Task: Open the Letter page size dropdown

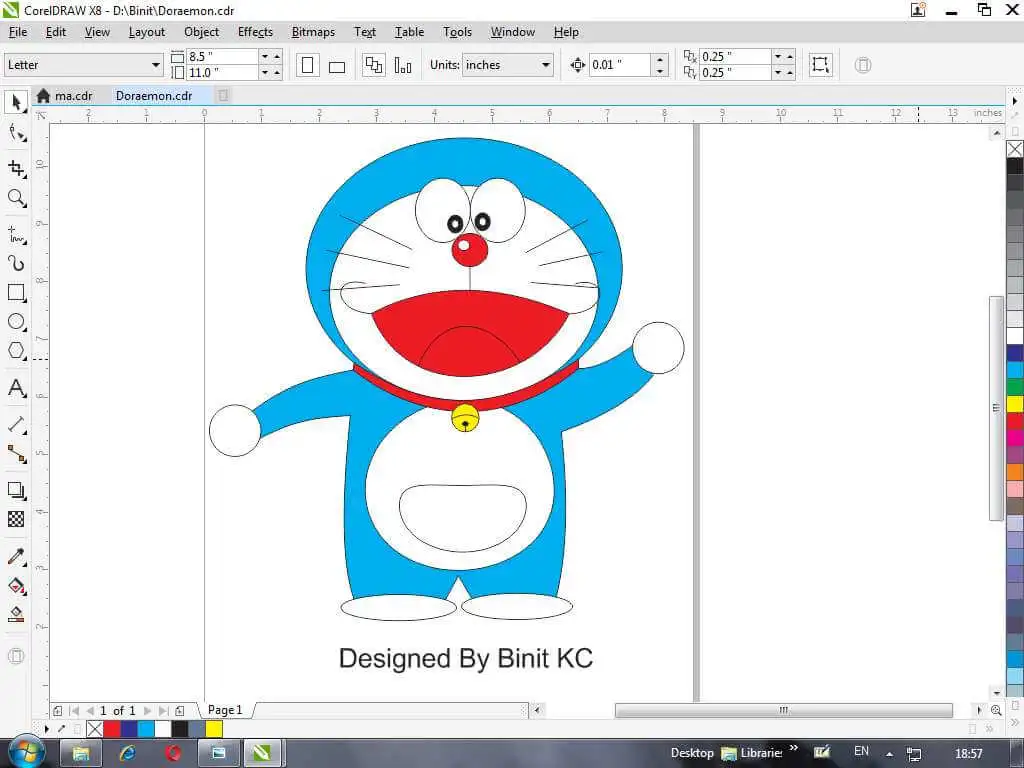Action: [155, 65]
